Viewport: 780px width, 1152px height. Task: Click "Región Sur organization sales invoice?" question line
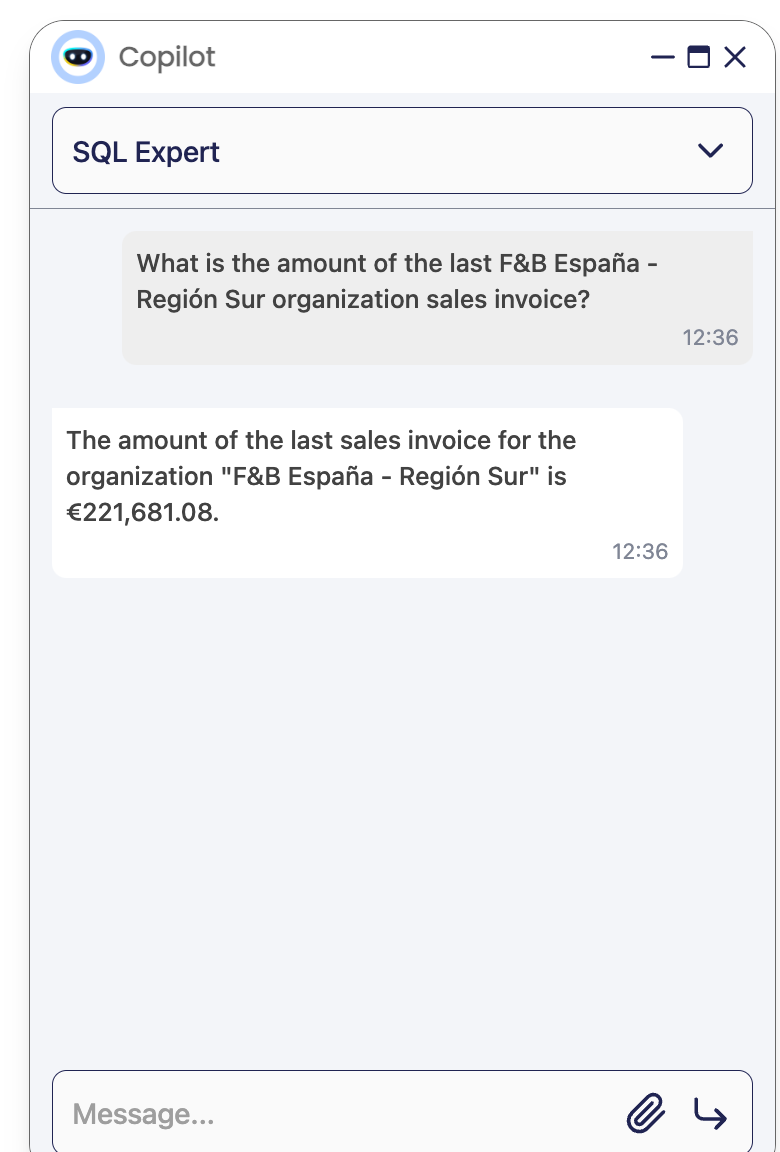click(x=363, y=300)
